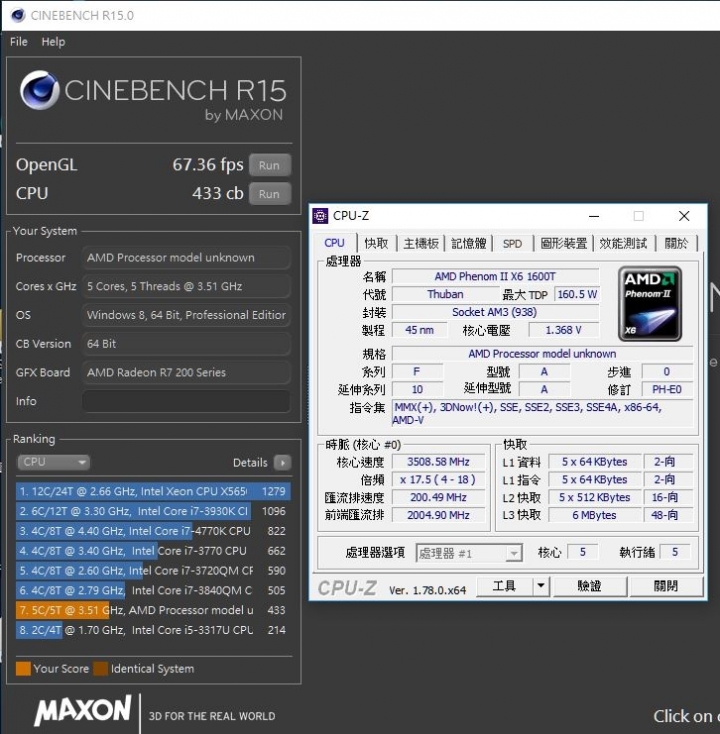This screenshot has width=720, height=734.
Task: Click the Socket AM3 (938) package value
Action: [x=495, y=312]
